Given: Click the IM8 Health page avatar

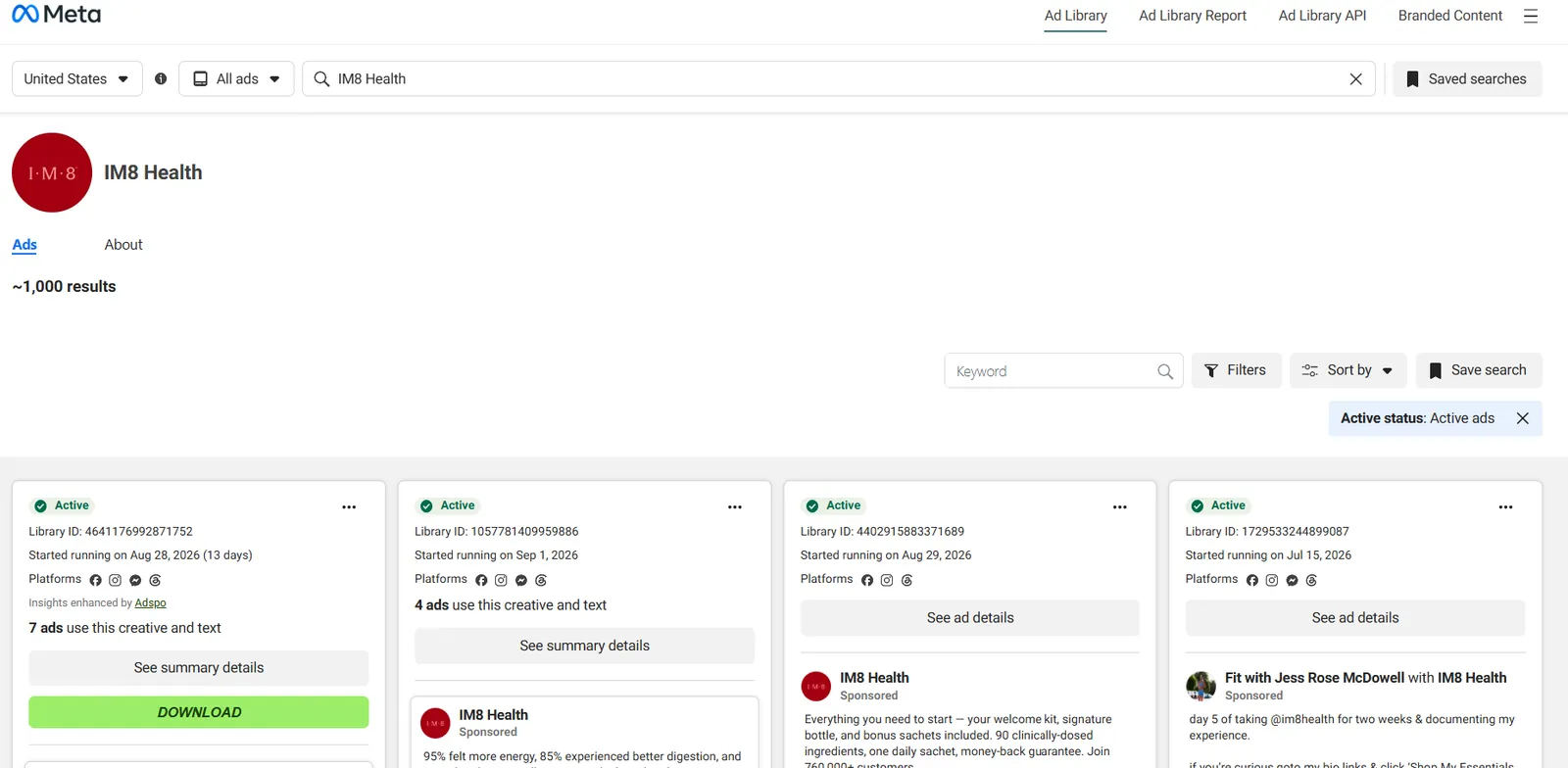Looking at the screenshot, I should (x=52, y=172).
